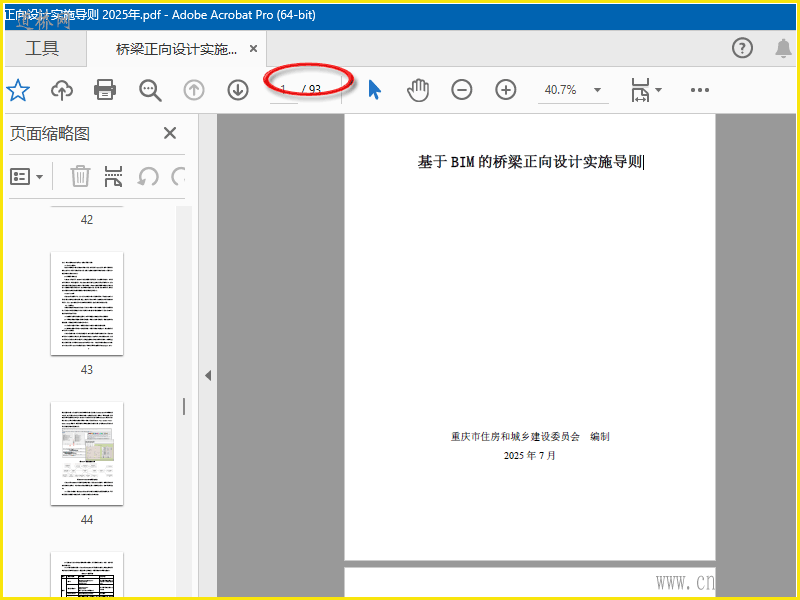The height and width of the screenshot is (600, 800).
Task: Open notifications bell icon
Action: tap(783, 48)
